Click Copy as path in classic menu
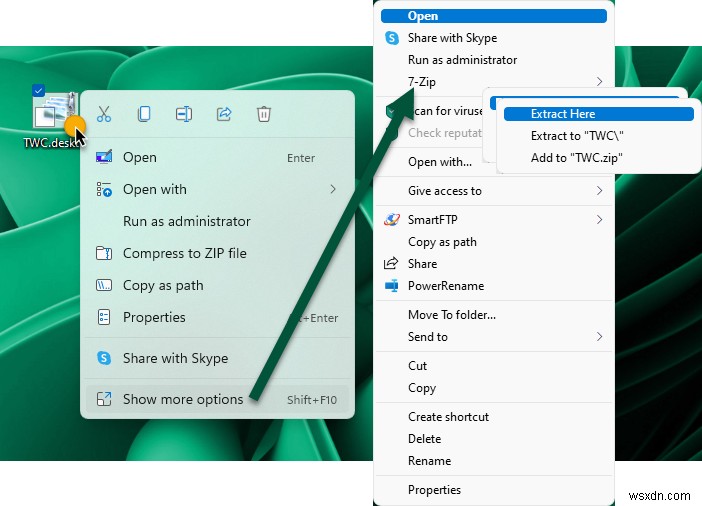This screenshot has height=506, width=702. pos(494,242)
